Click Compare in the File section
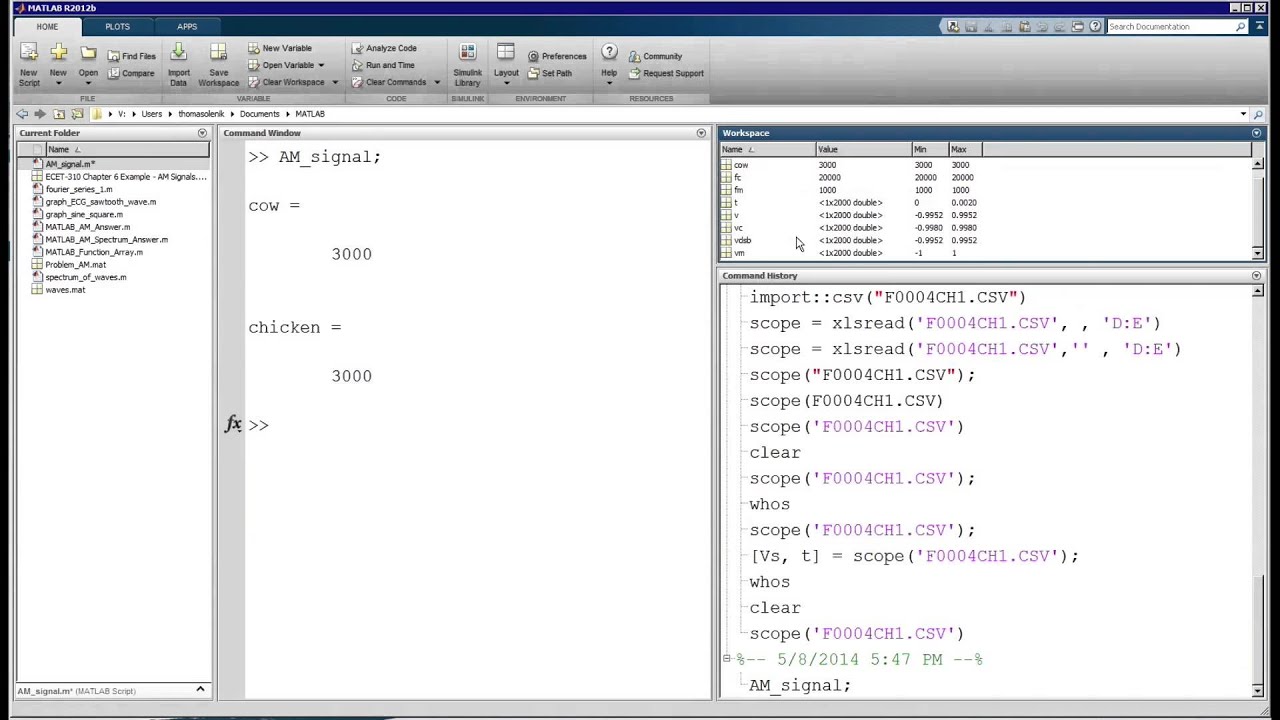The height and width of the screenshot is (720, 1280). point(131,73)
